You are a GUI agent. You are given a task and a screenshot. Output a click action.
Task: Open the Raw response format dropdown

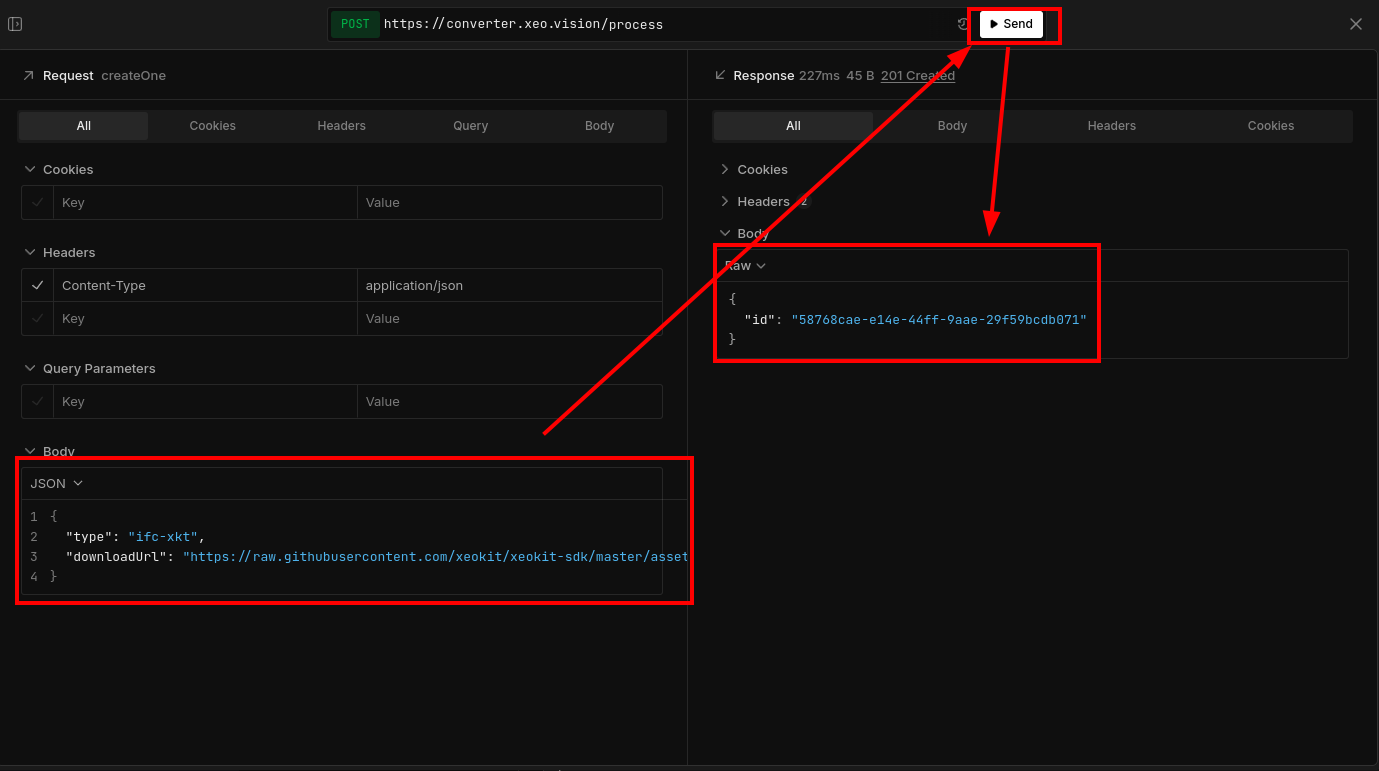click(x=745, y=266)
